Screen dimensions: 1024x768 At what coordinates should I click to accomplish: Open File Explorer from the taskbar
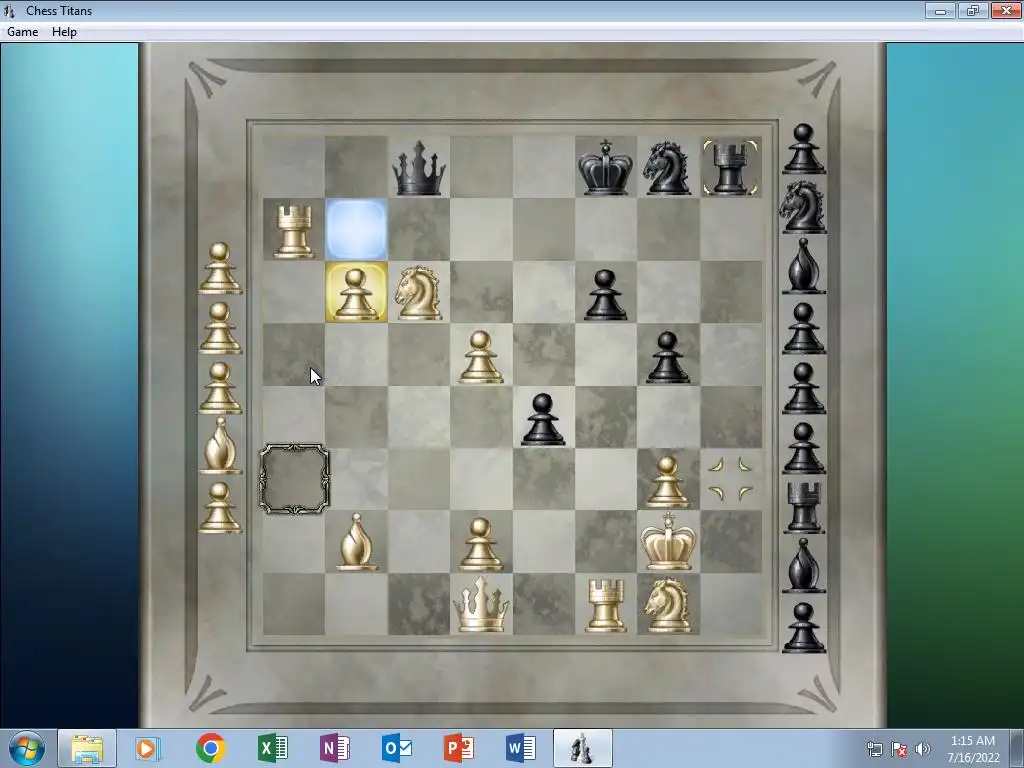(x=87, y=748)
